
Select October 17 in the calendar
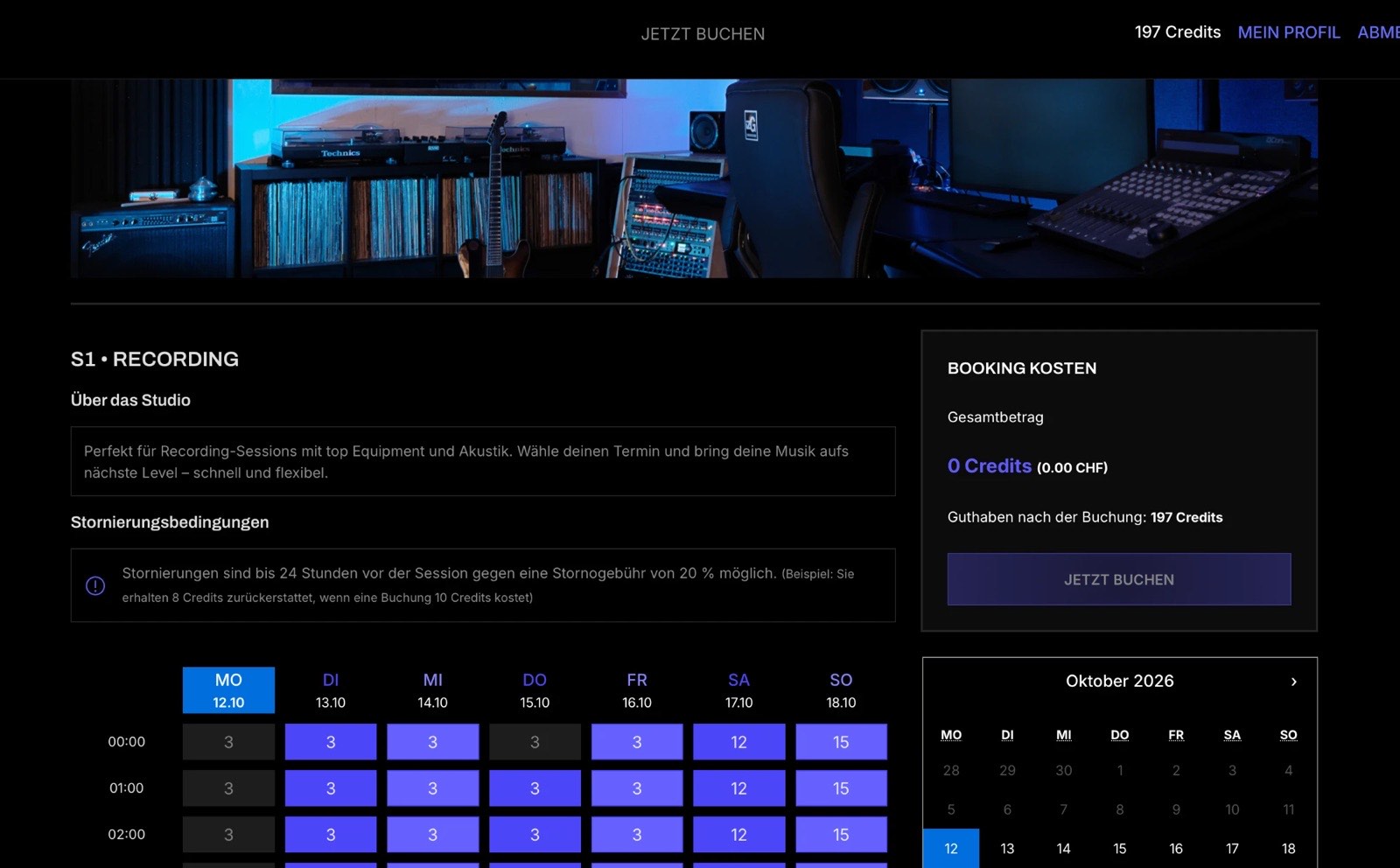(x=1232, y=849)
